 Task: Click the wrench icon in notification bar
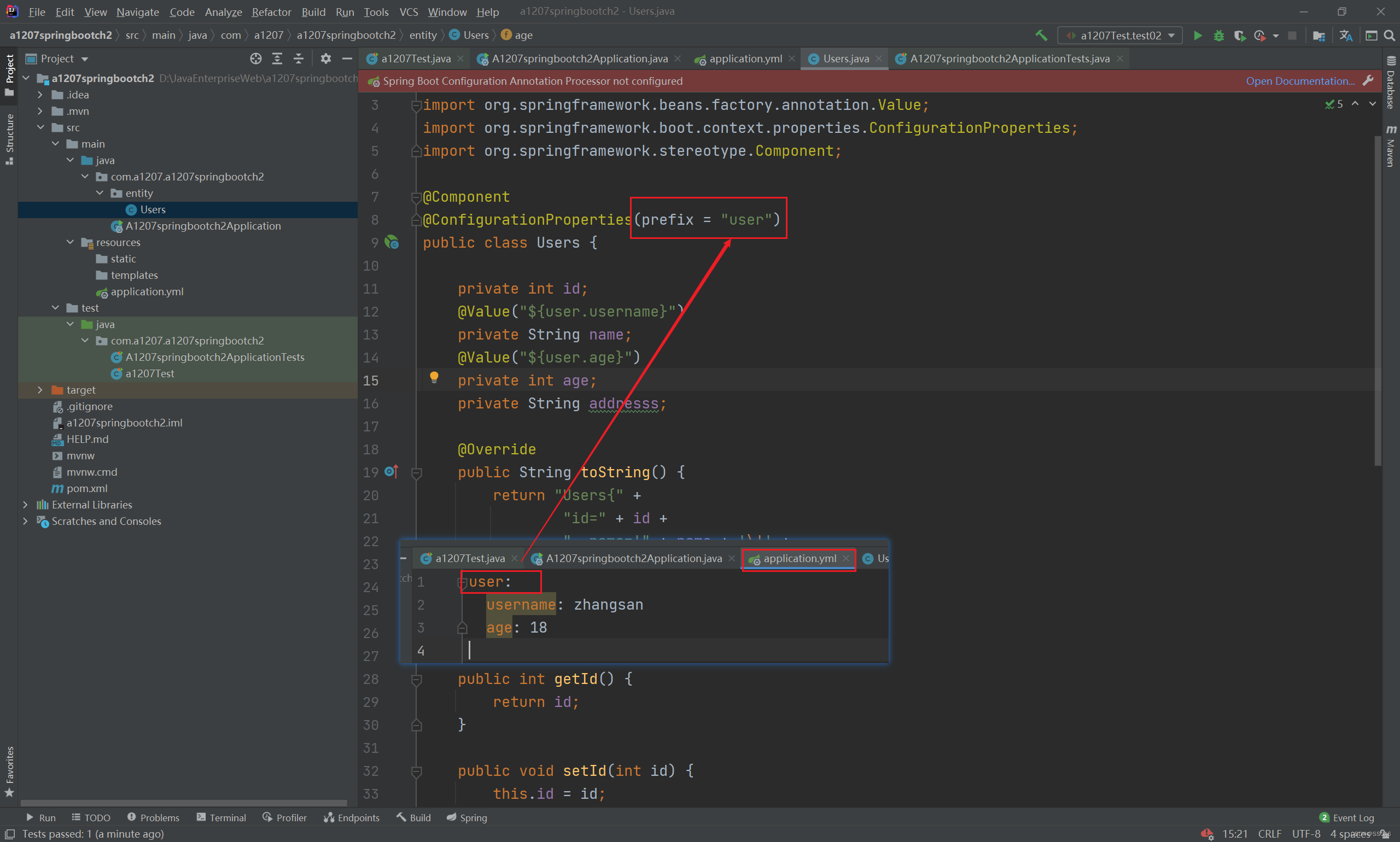pos(1368,80)
